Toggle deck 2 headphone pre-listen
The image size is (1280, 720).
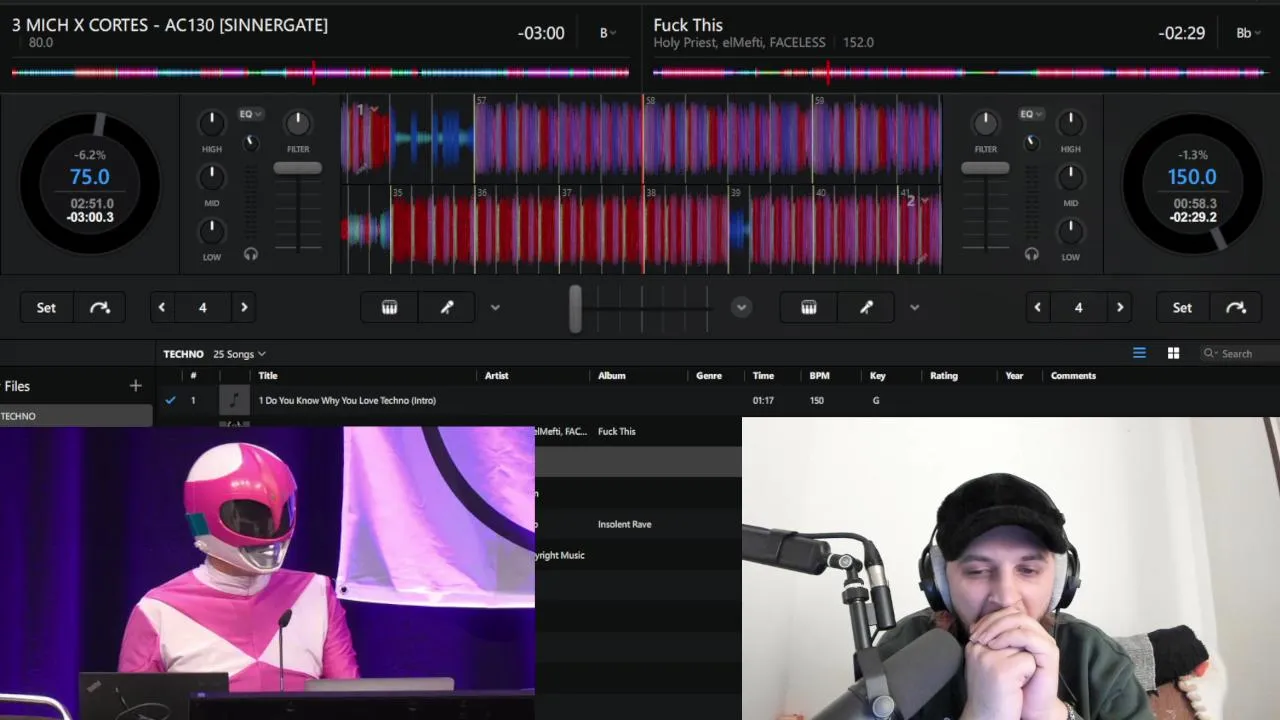(1031, 254)
